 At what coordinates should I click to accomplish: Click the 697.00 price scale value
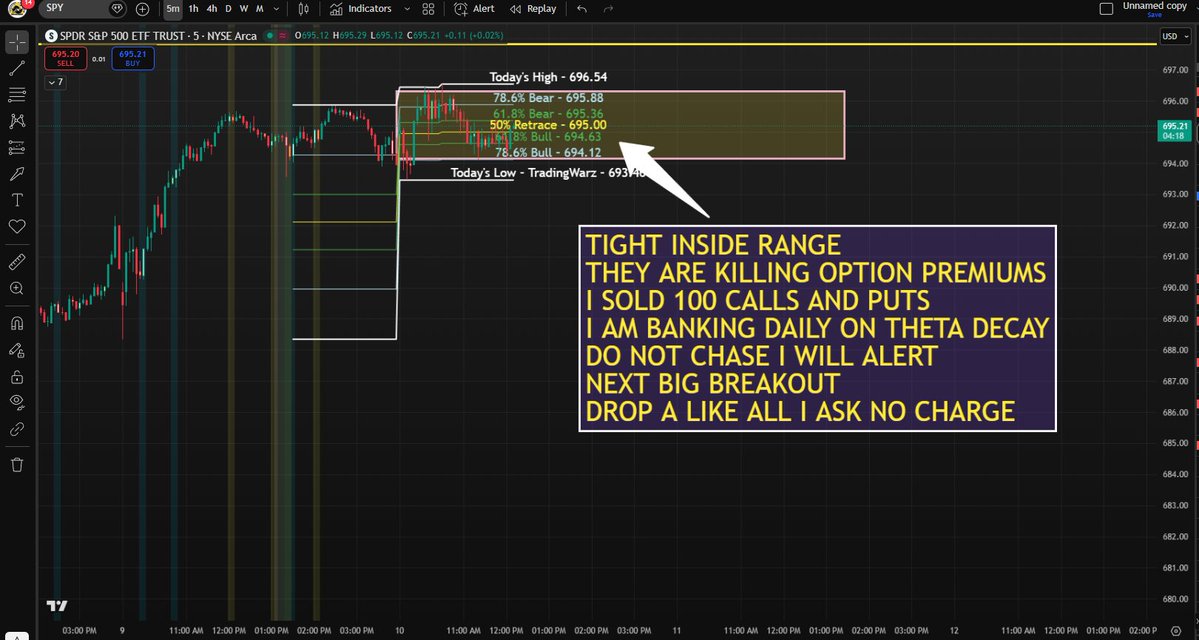[x=1175, y=70]
